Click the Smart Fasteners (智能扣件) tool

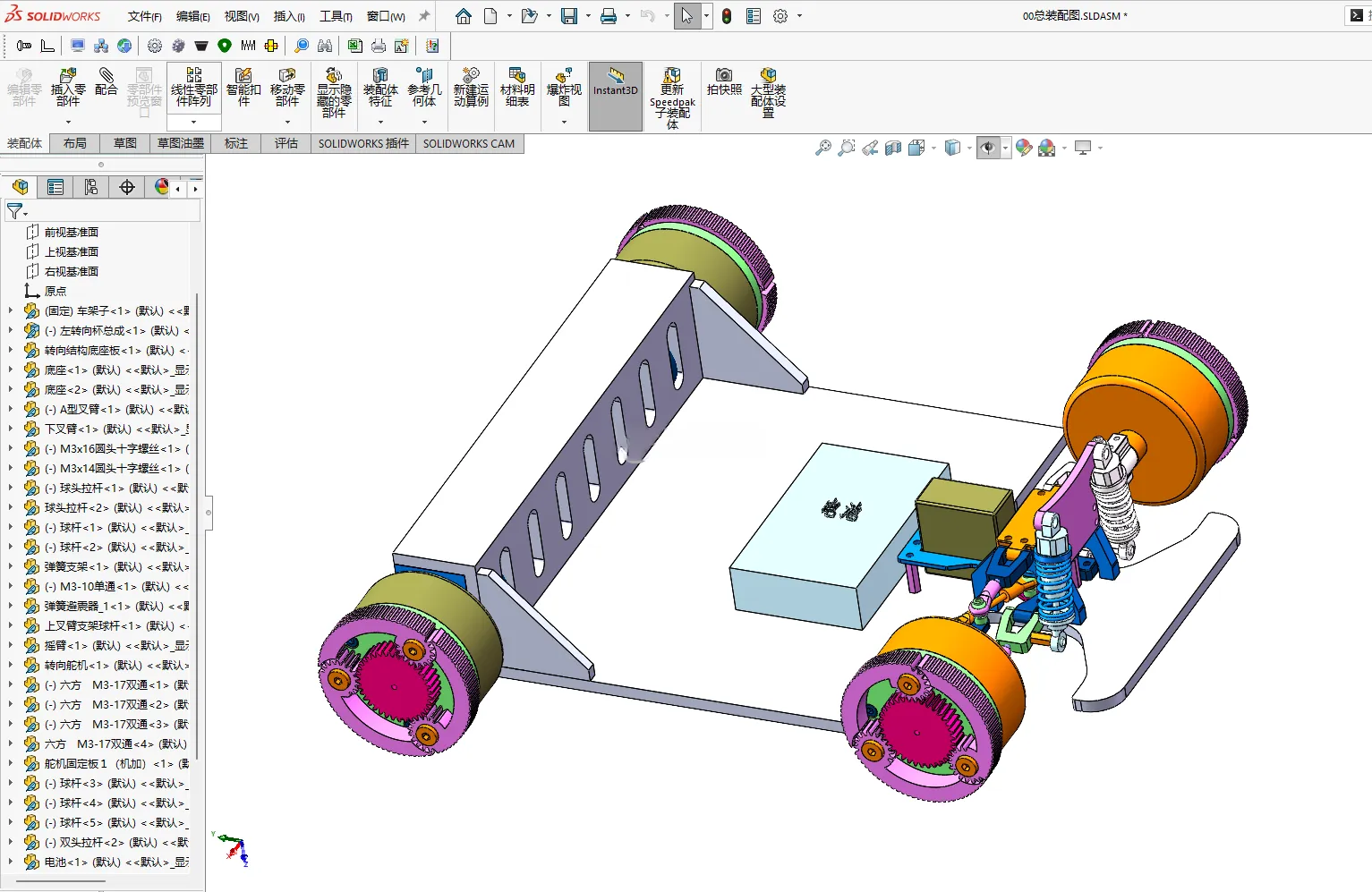[243, 88]
